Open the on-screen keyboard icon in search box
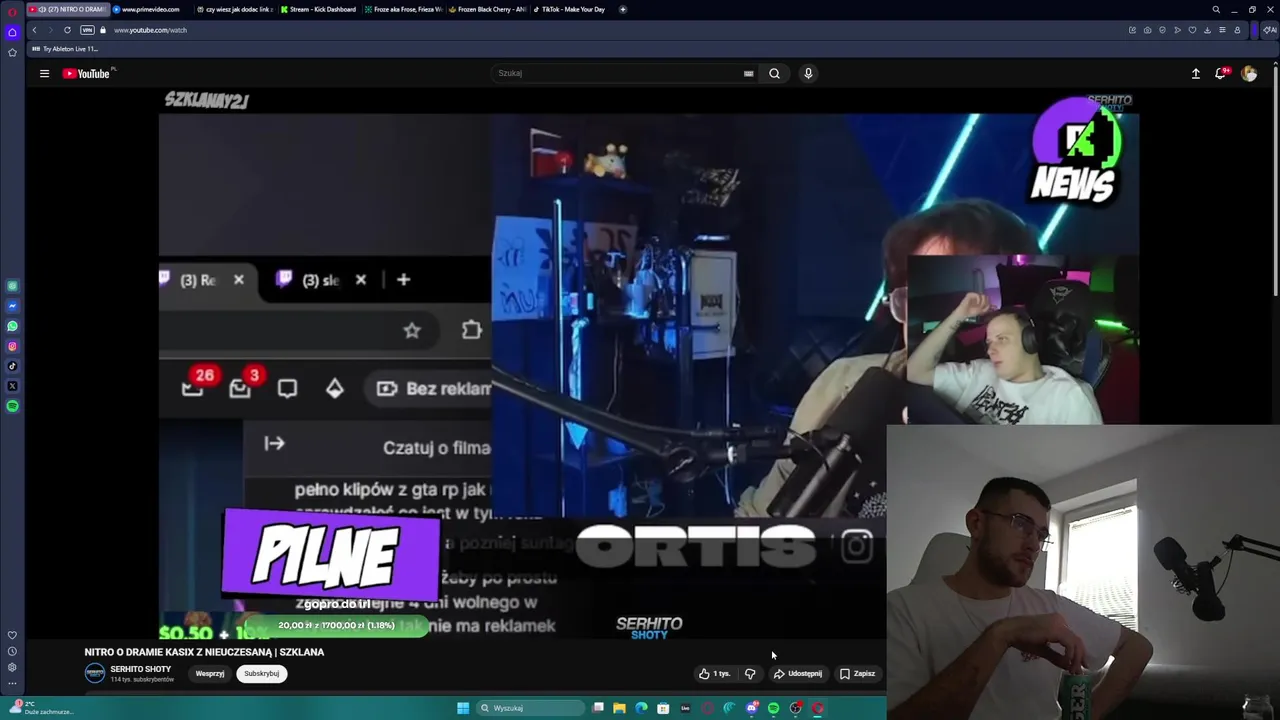This screenshot has height=720, width=1280. coord(748,73)
